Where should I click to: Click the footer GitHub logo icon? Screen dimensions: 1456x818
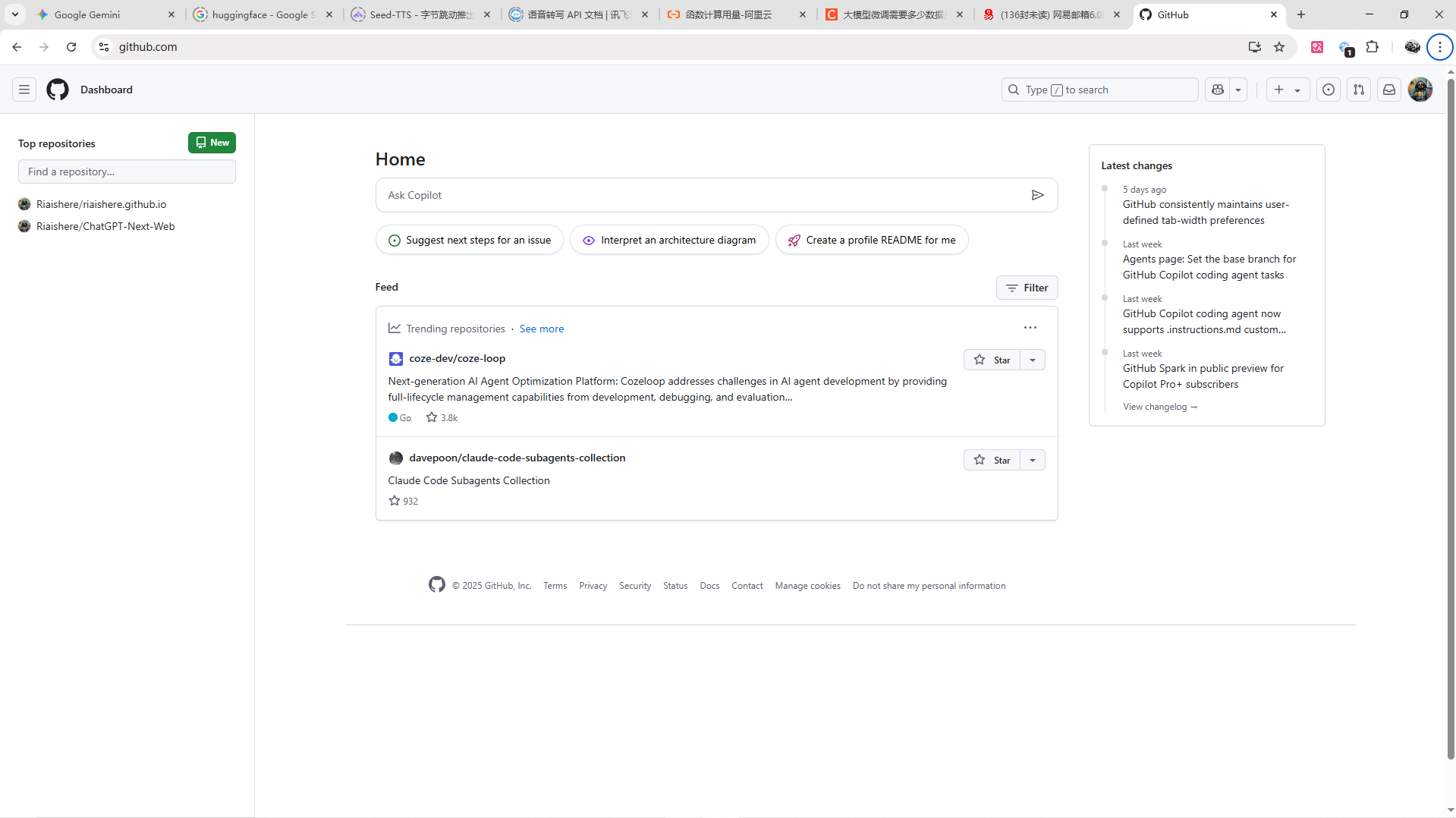436,584
